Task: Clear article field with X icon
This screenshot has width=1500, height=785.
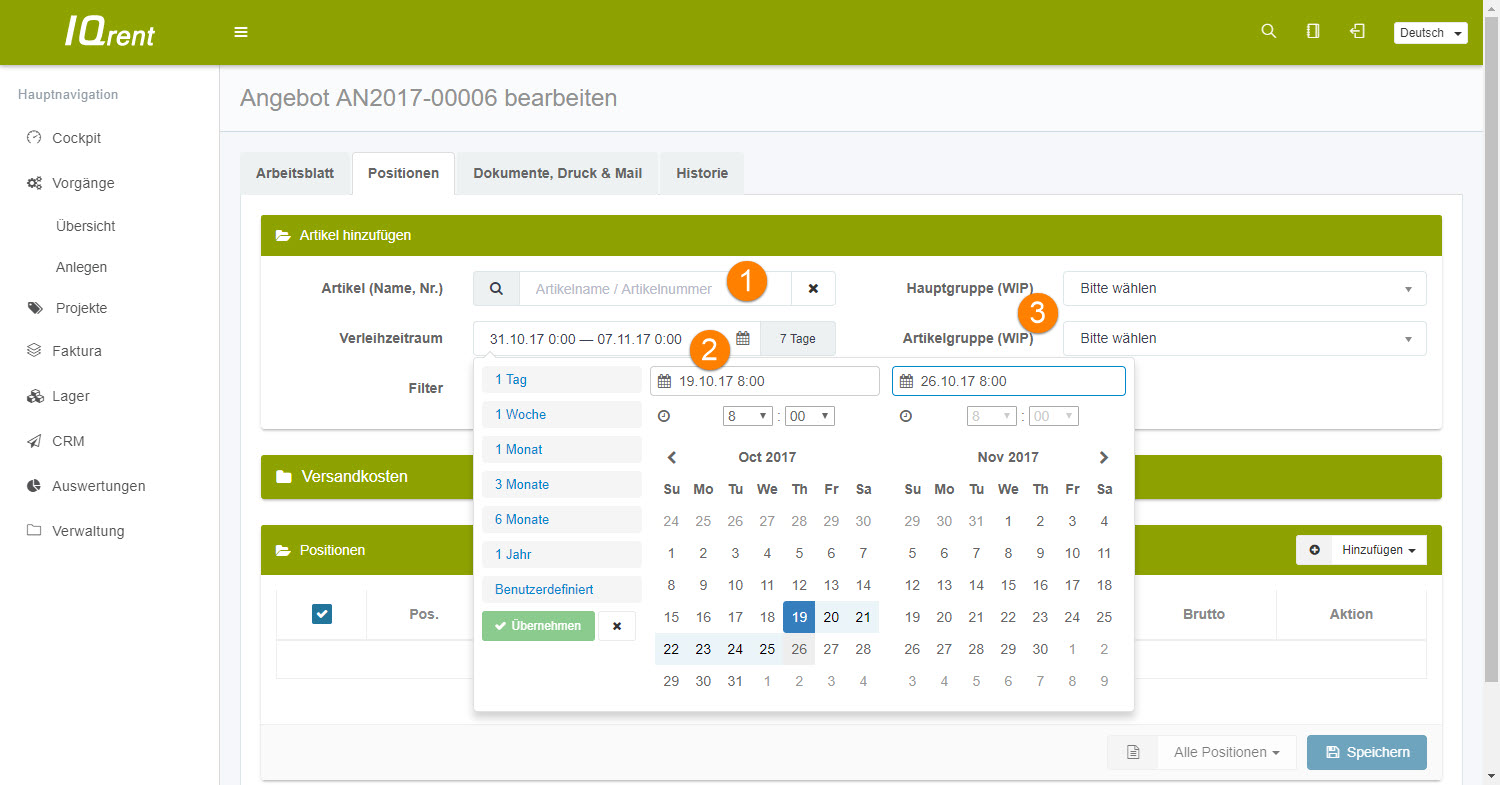Action: tap(813, 288)
